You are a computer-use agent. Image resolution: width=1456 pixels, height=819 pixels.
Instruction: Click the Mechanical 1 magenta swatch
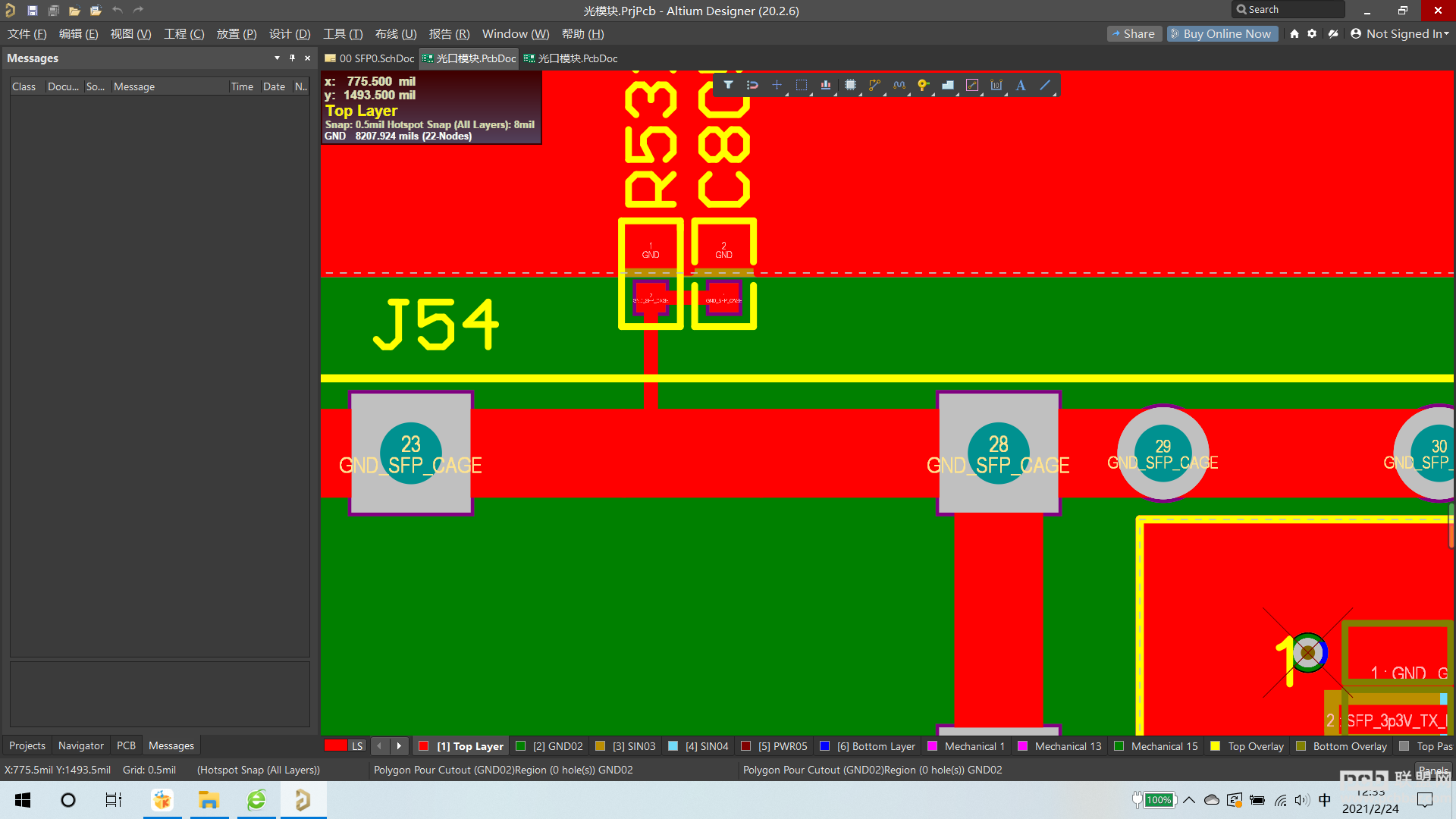click(933, 746)
